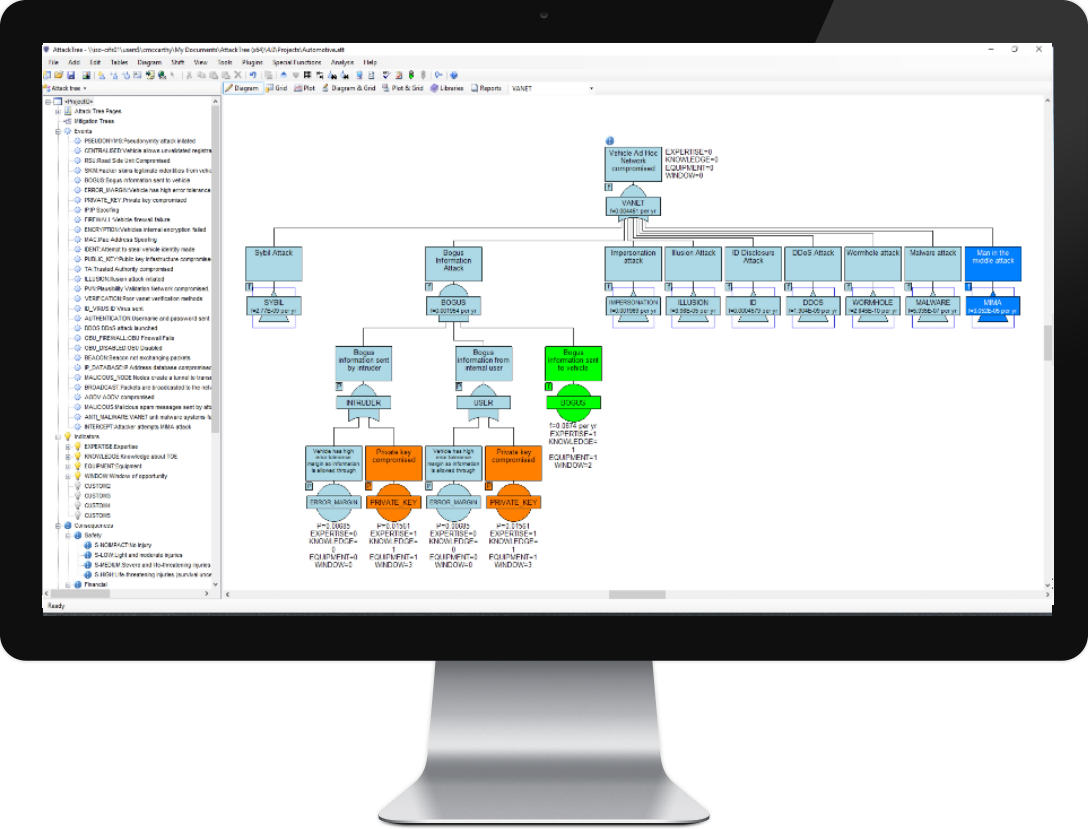Screen dimensions: 1088x829
Task: Click the Save icon in the toolbar
Action: (70, 75)
